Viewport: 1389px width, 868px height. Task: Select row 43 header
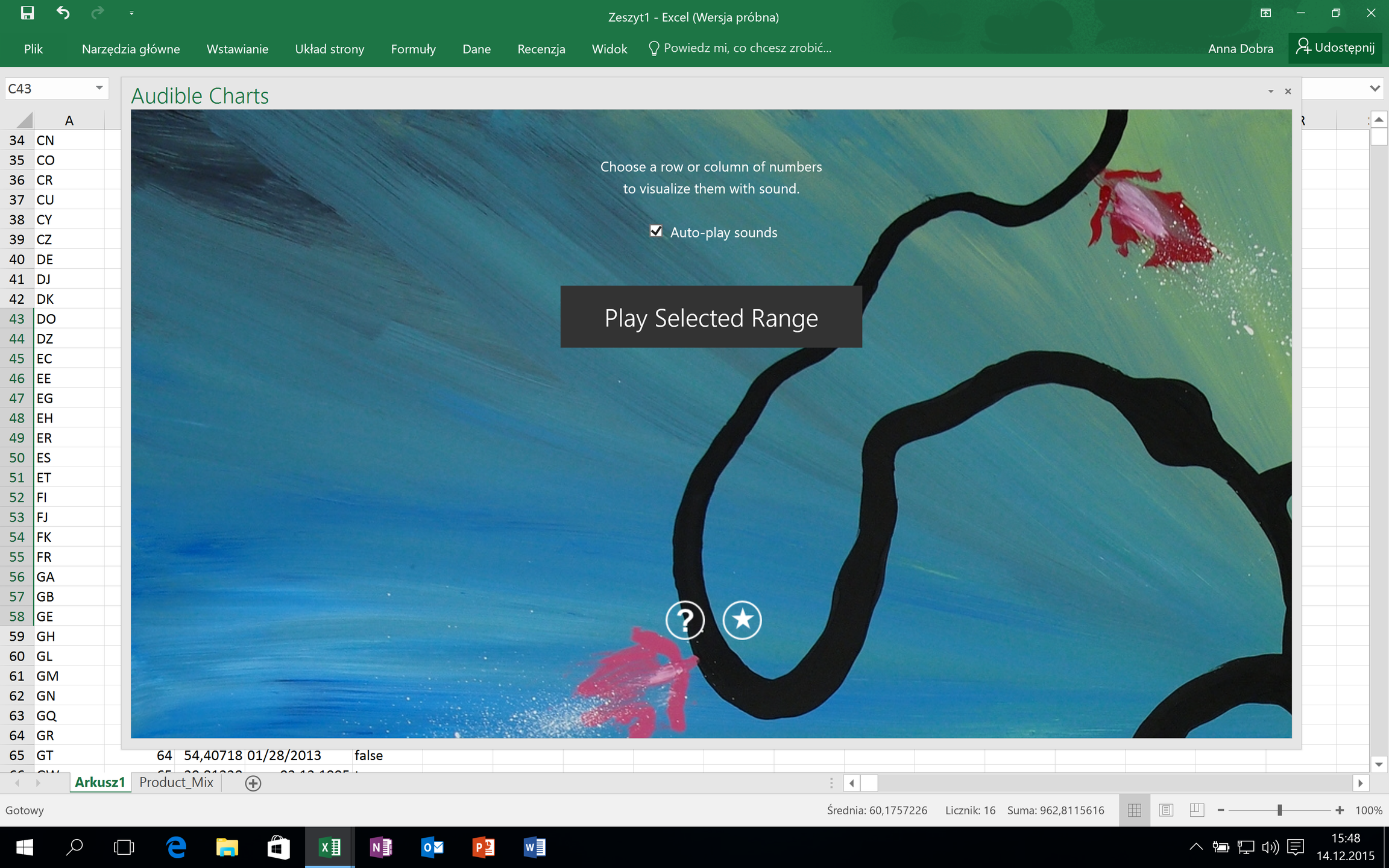pos(17,319)
